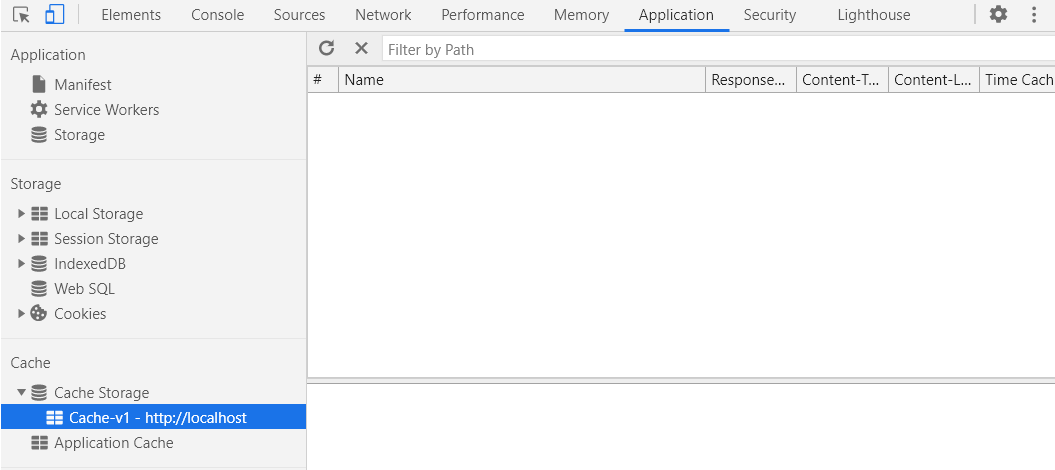1055x470 pixels.
Task: Switch to the Network tab
Action: 383,15
